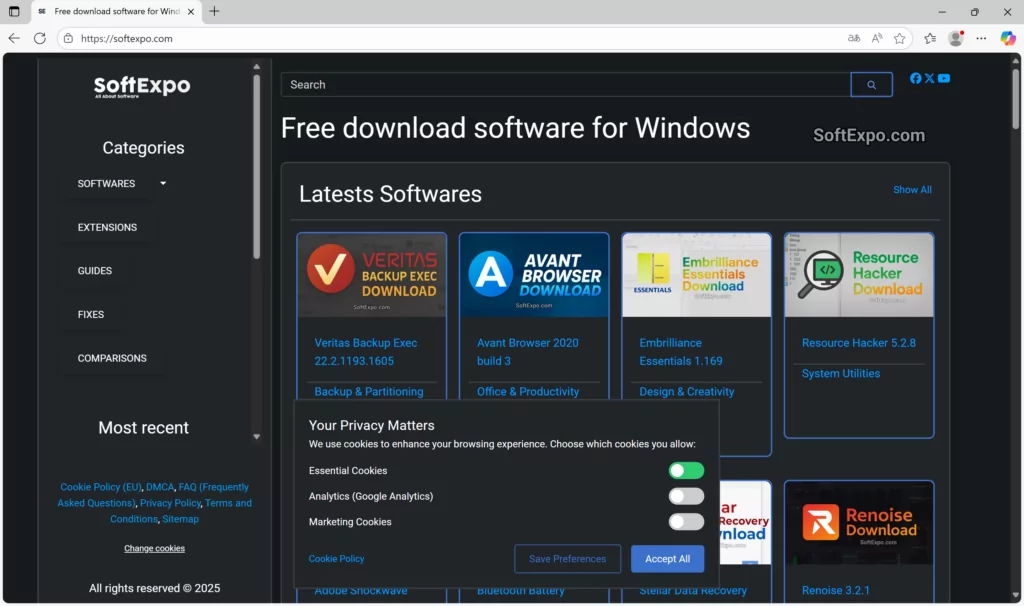Open SoftExpo's Facebook page icon
The height and width of the screenshot is (606, 1024).
pyautogui.click(x=915, y=78)
